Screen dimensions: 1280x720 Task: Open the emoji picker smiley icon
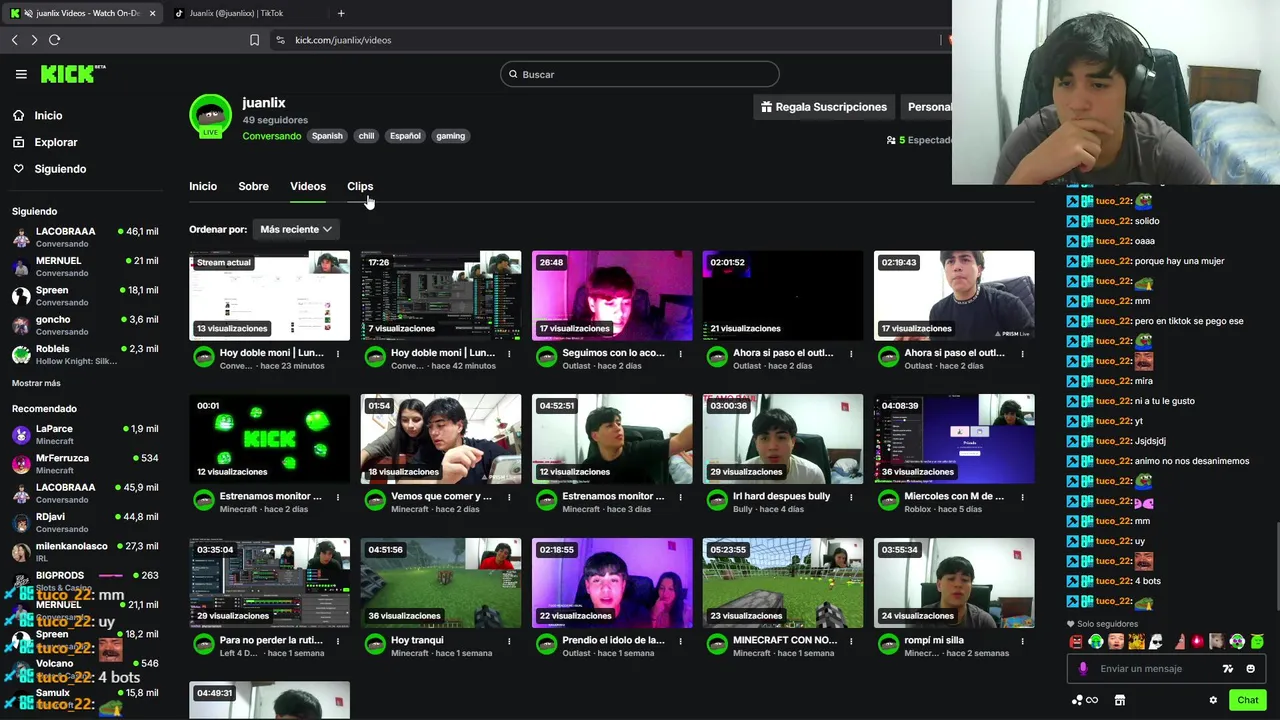(1251, 669)
